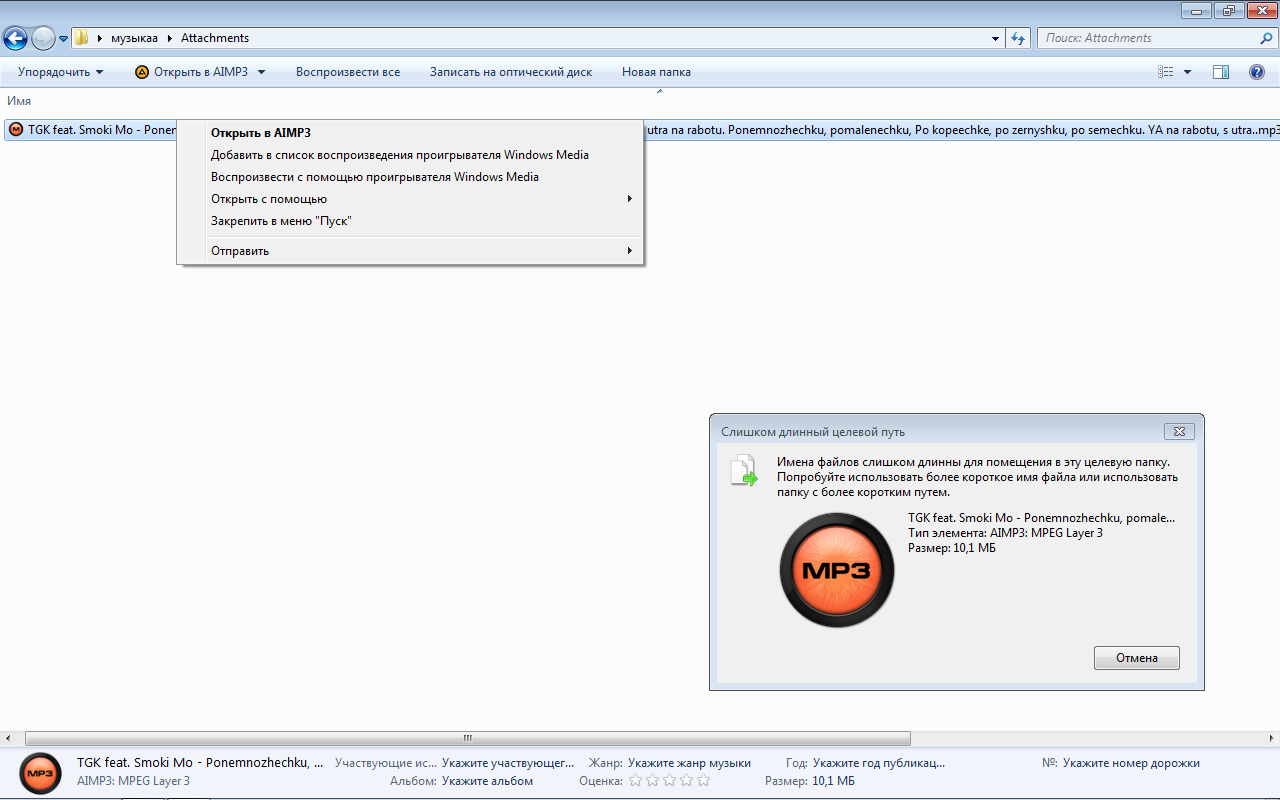
Task: Open help with the question mark icon
Action: pos(1257,72)
